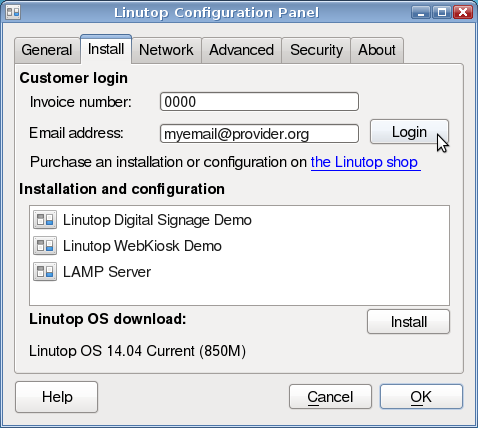Screen dimensions: 478x428
Task: Maximize the Linutop Configuration Panel window
Action: coord(442,13)
